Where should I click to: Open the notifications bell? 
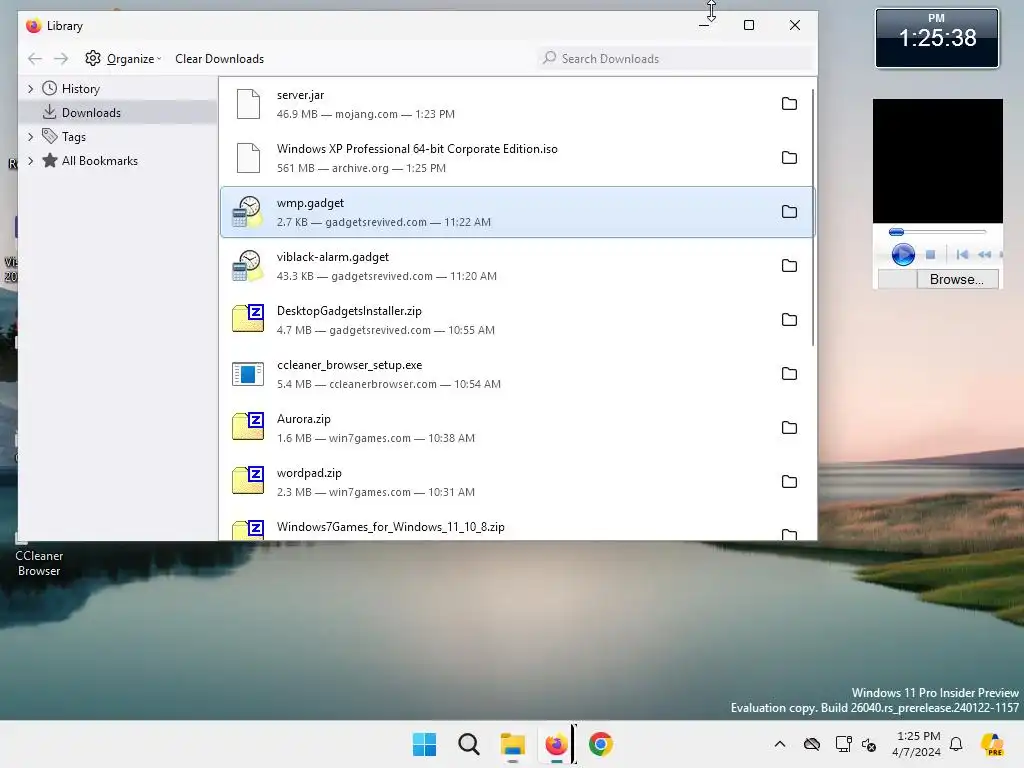point(956,744)
